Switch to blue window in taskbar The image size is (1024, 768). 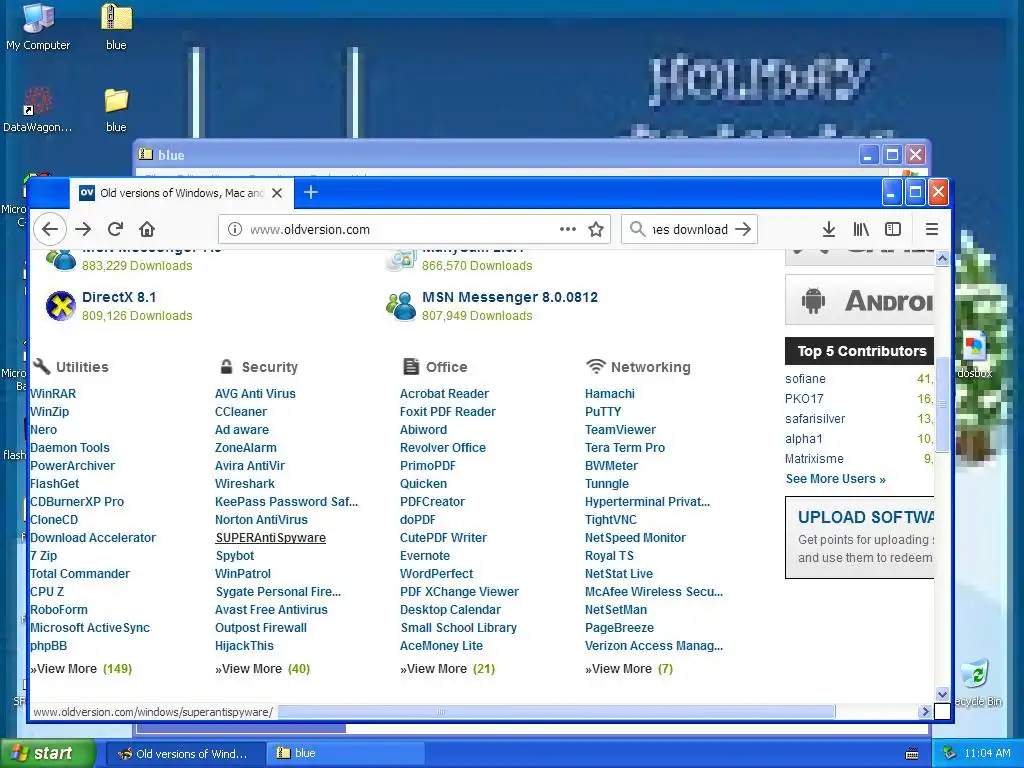tap(345, 753)
